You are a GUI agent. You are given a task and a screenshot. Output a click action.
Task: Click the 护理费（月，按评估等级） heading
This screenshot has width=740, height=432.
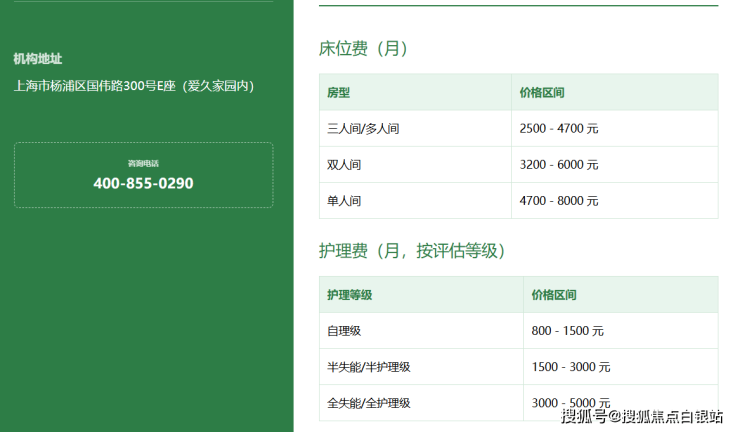click(x=412, y=251)
